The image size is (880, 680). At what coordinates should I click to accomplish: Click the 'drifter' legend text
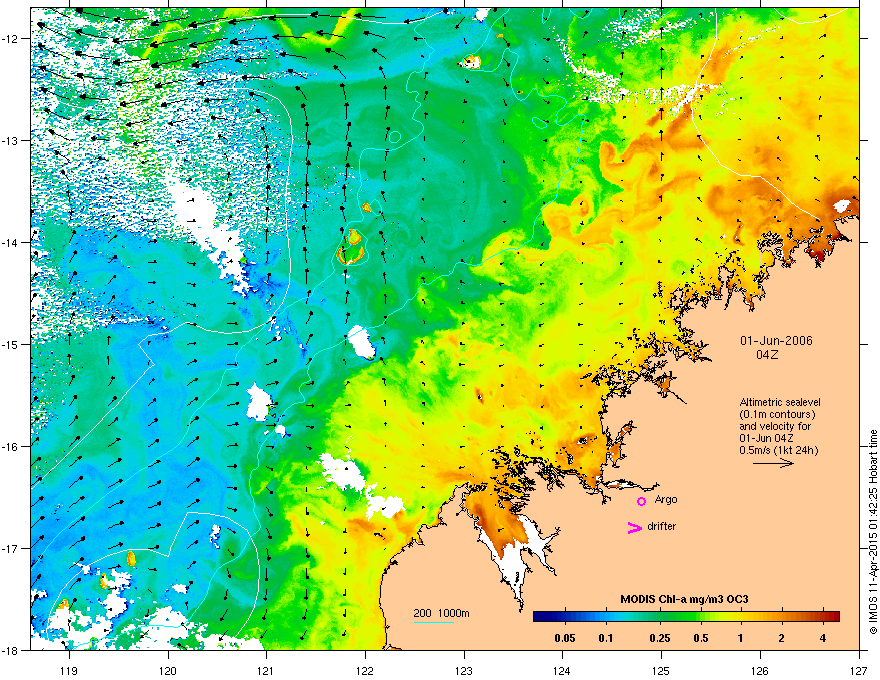click(x=662, y=526)
